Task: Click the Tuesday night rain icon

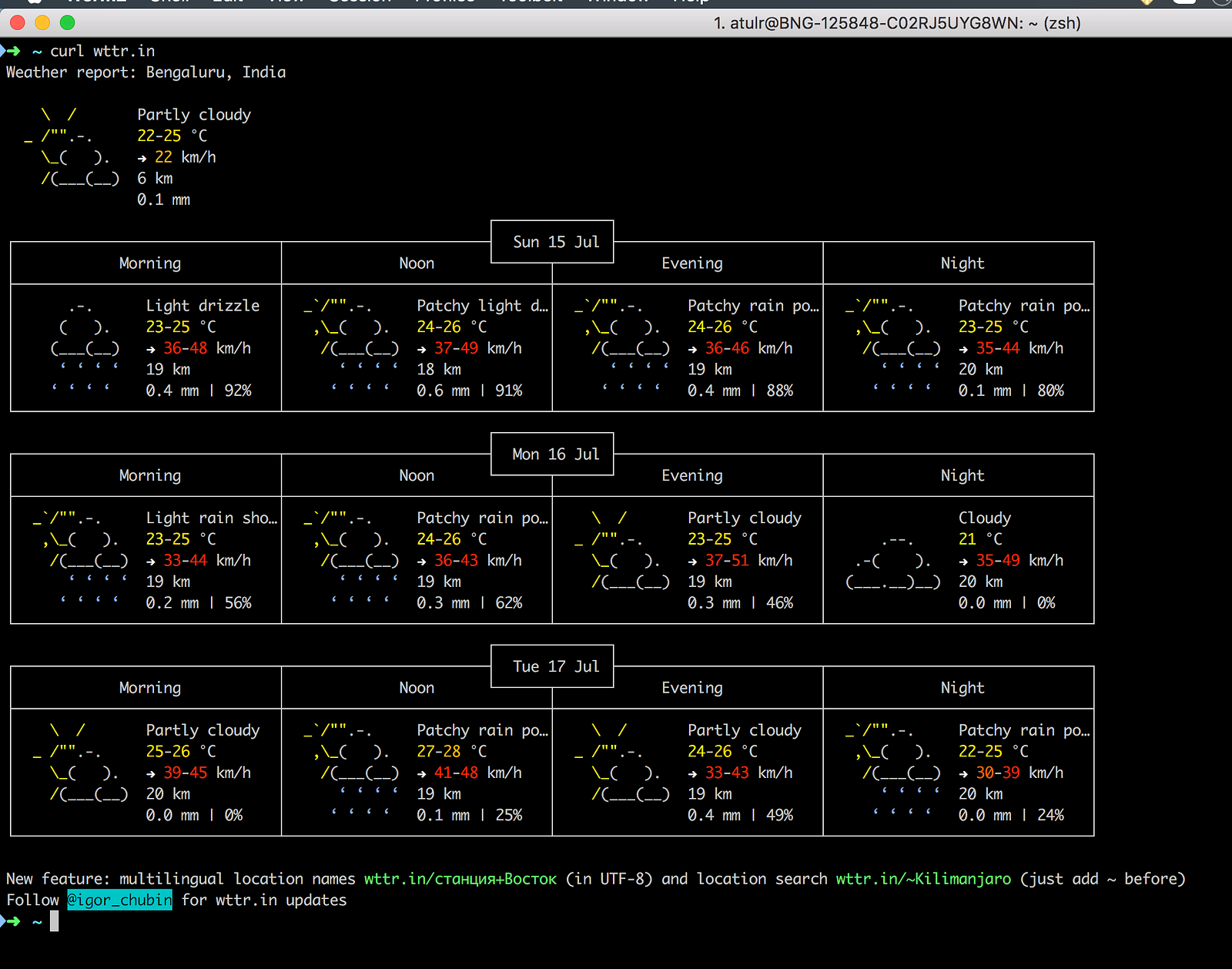Action: pyautogui.click(x=892, y=771)
